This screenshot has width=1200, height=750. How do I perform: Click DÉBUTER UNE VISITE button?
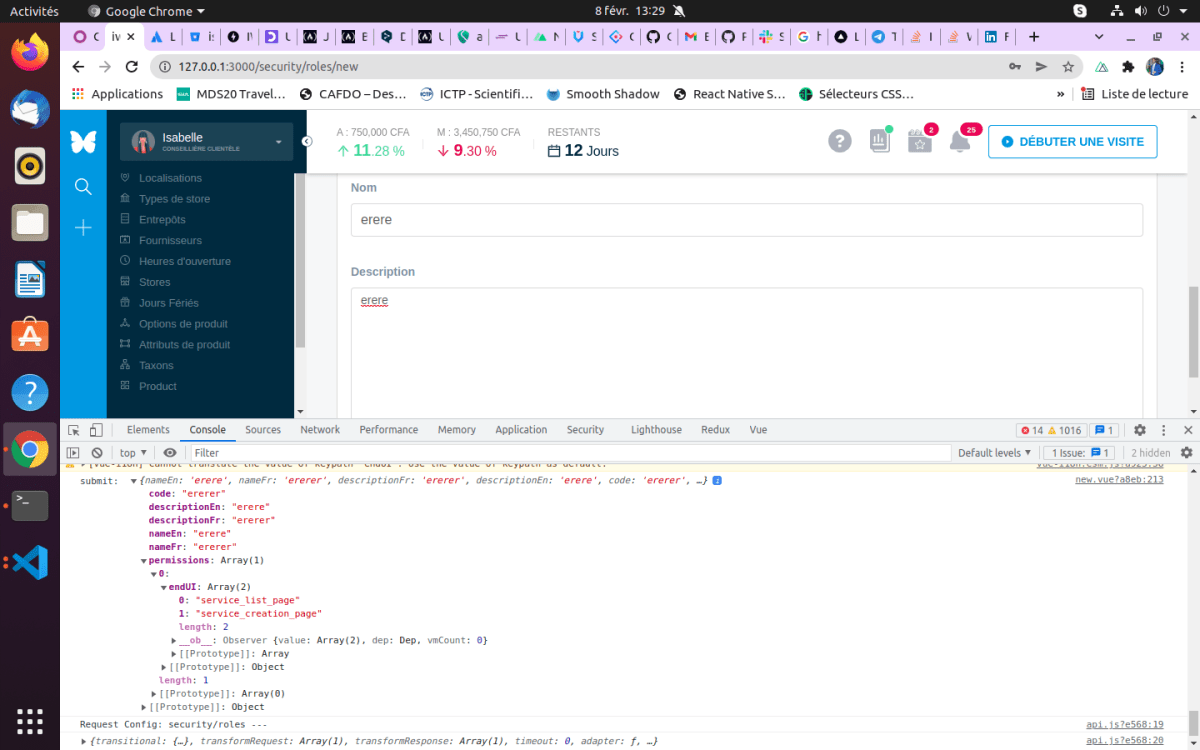[1072, 142]
